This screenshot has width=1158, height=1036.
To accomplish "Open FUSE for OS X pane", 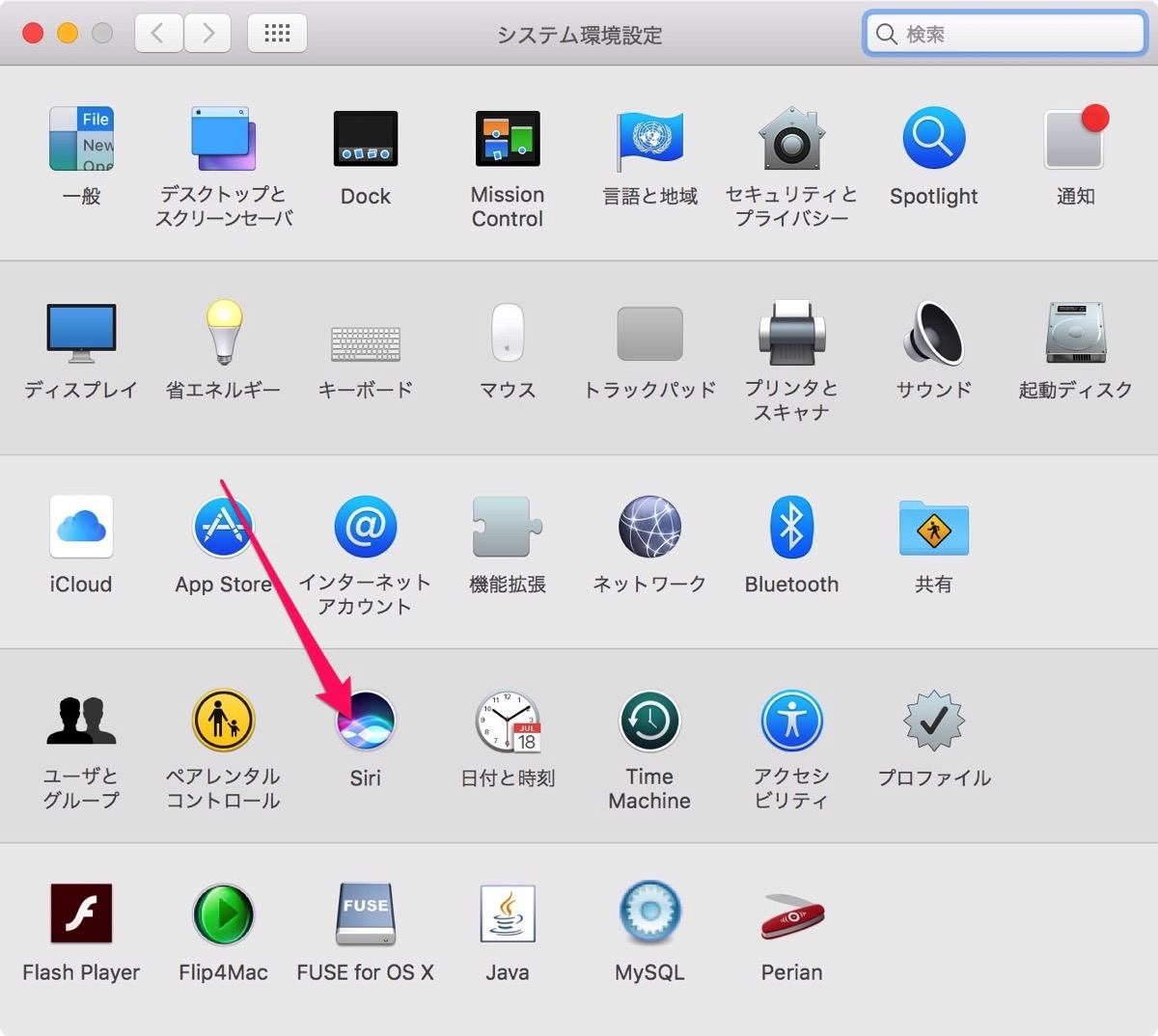I will 366,914.
